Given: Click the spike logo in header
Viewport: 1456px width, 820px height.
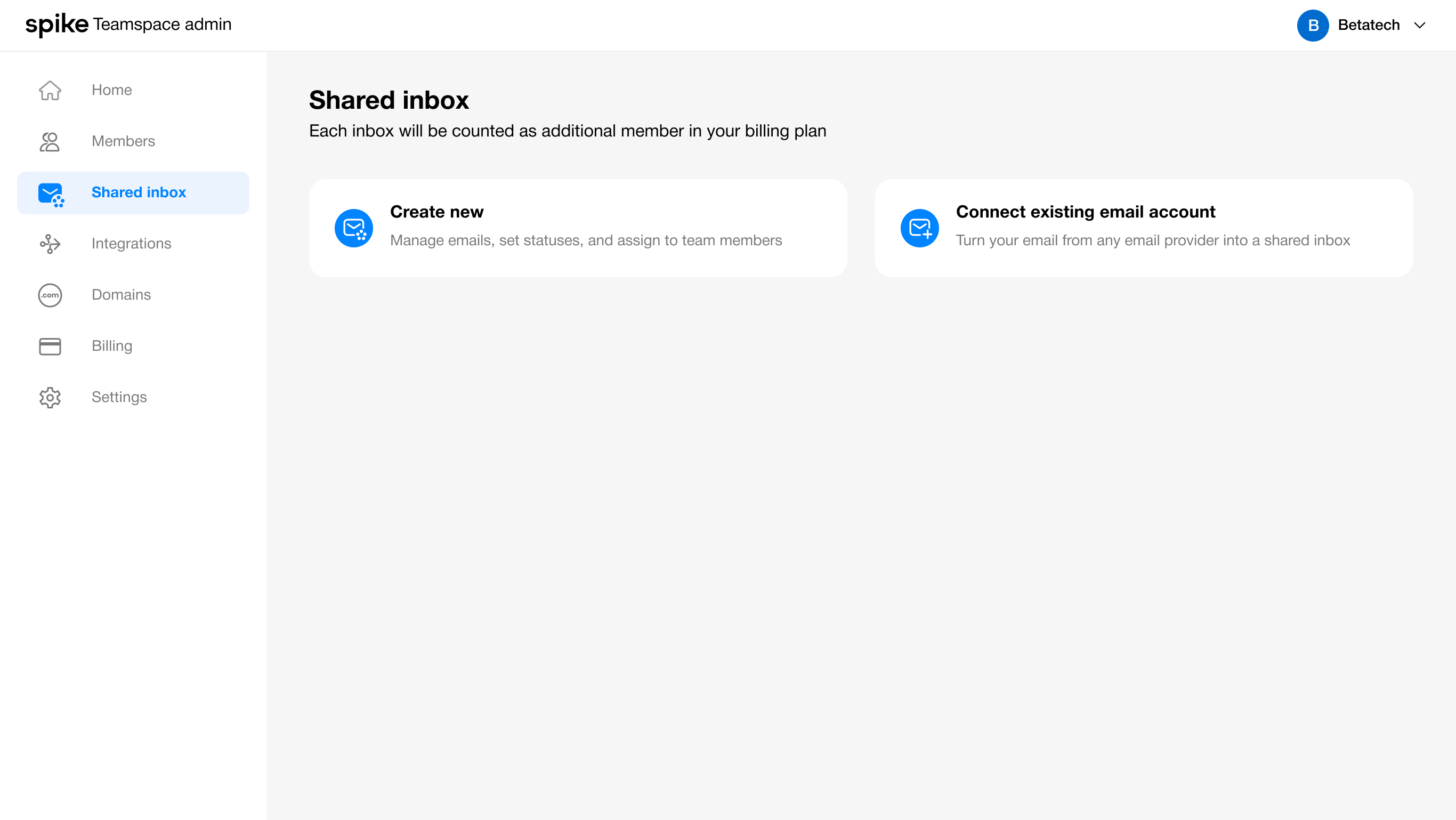Looking at the screenshot, I should click(57, 25).
